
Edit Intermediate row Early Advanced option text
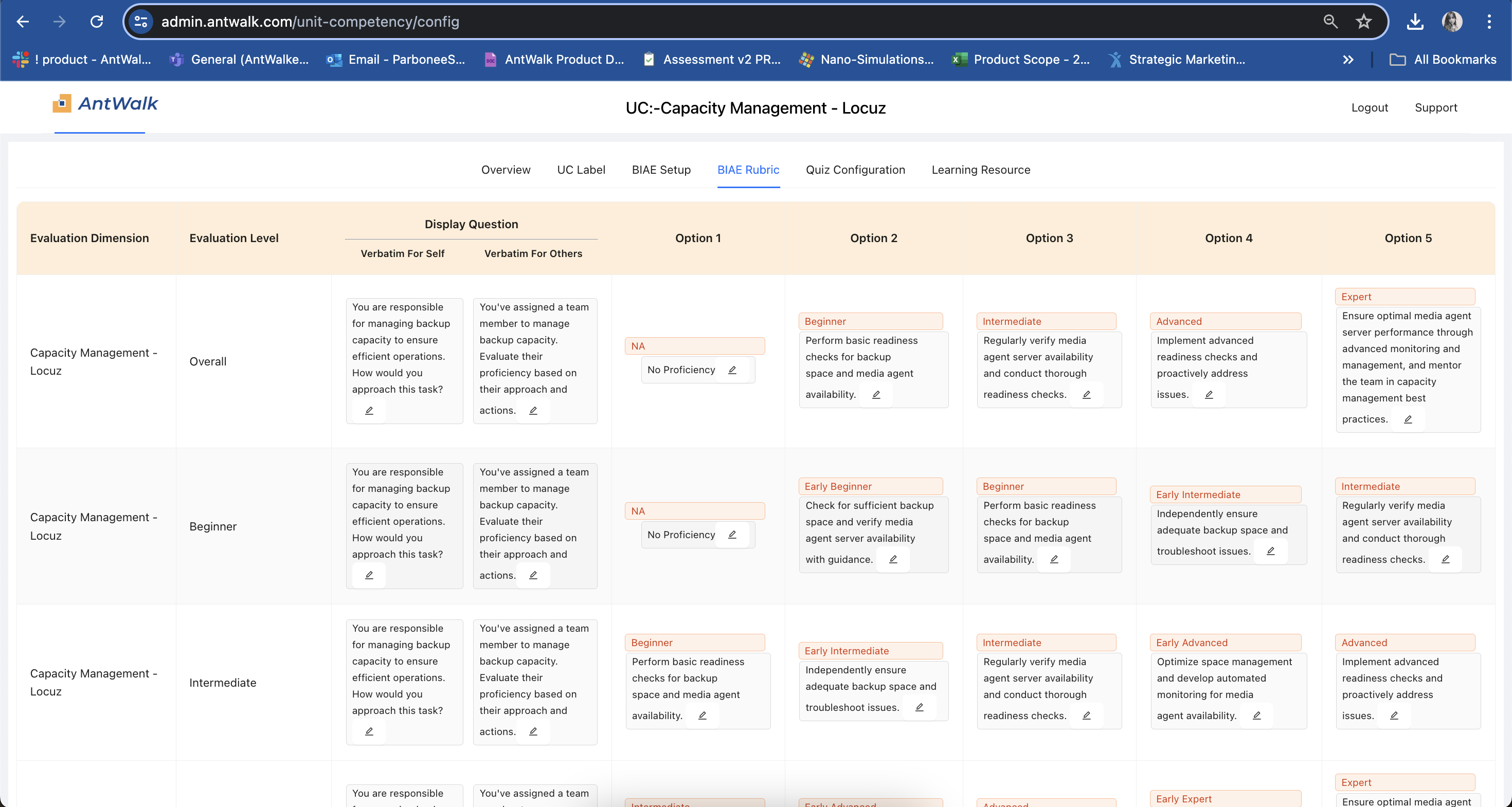coord(1257,716)
